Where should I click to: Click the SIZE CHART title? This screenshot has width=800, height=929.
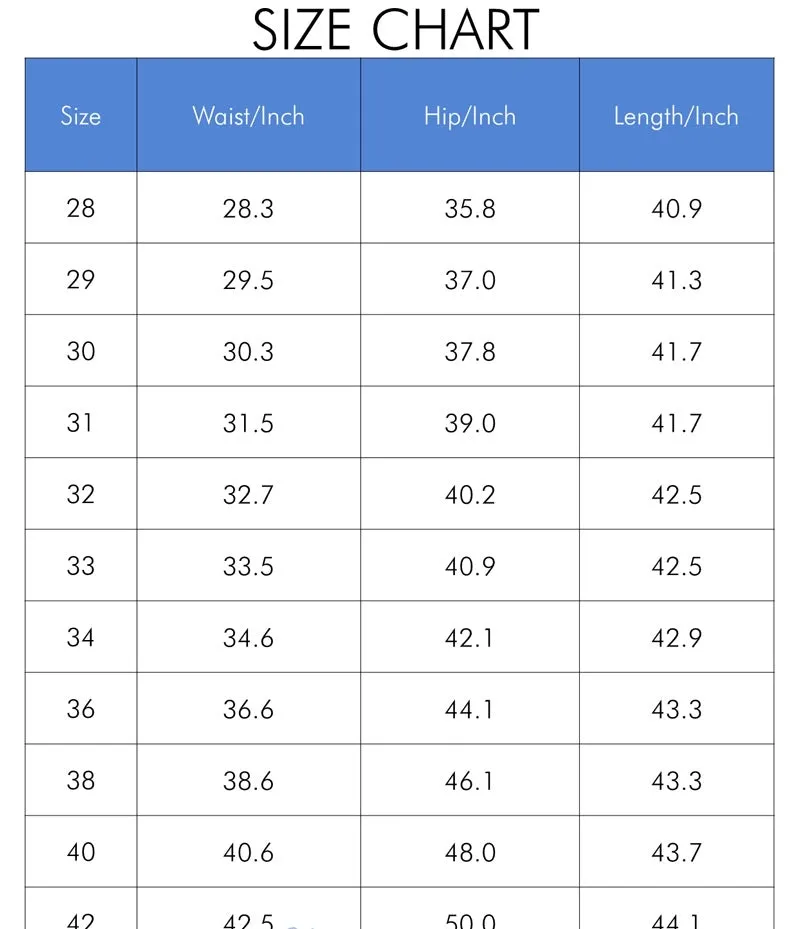(x=396, y=30)
